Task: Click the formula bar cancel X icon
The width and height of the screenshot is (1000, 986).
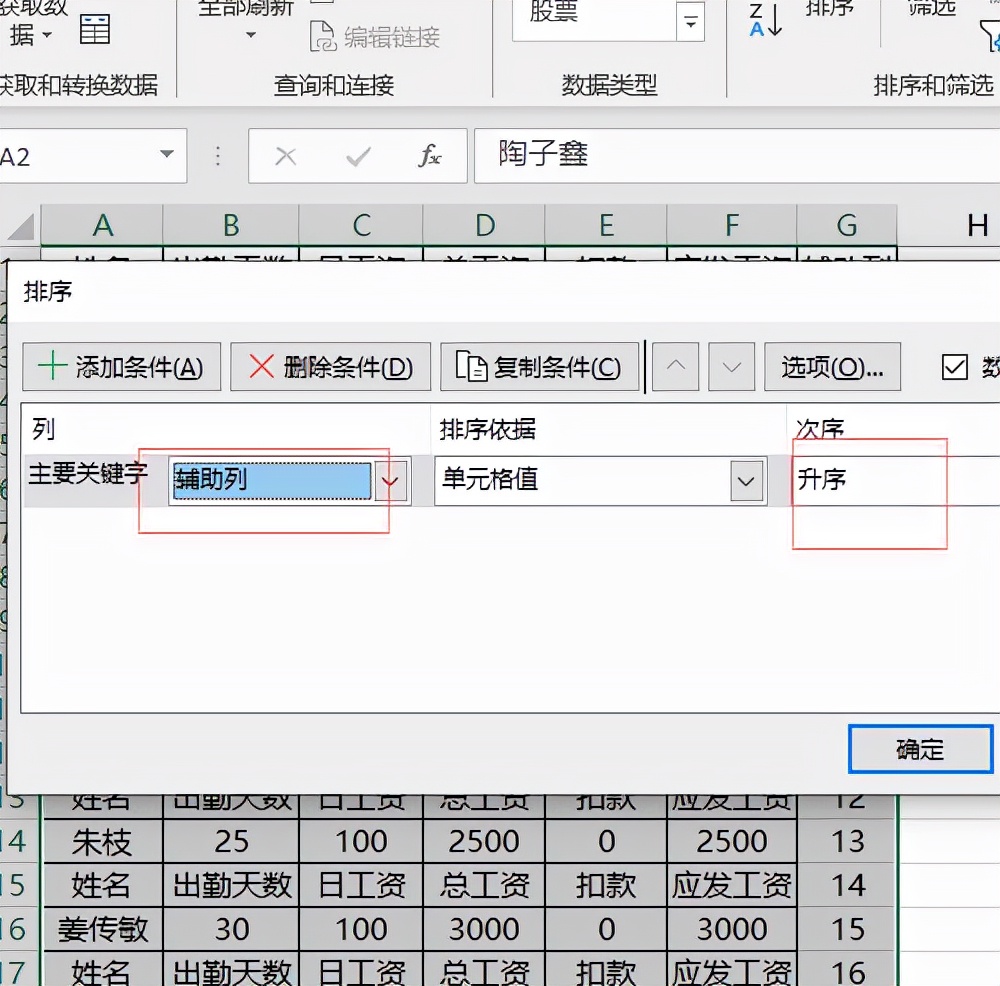Action: [285, 156]
